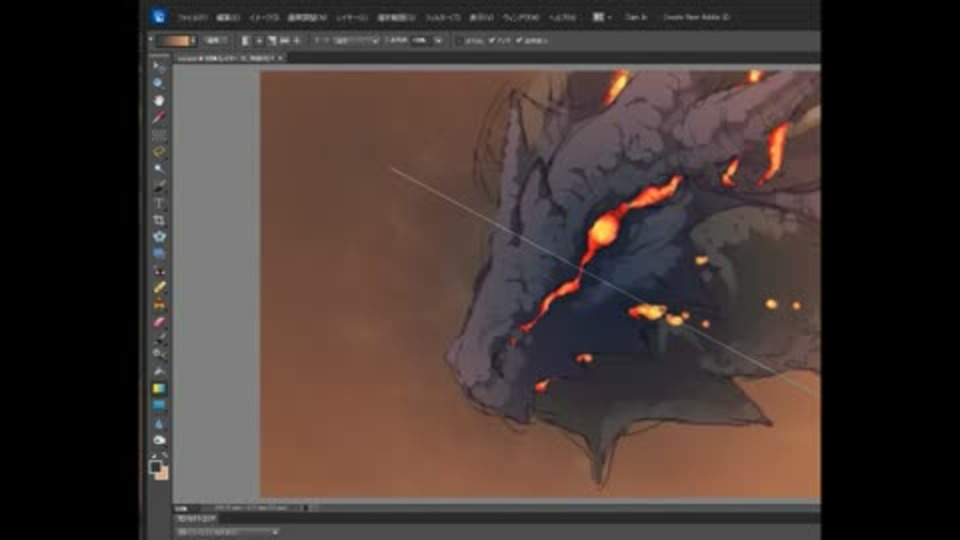Choose the Eyedropper tool
The height and width of the screenshot is (540, 960).
point(159,117)
